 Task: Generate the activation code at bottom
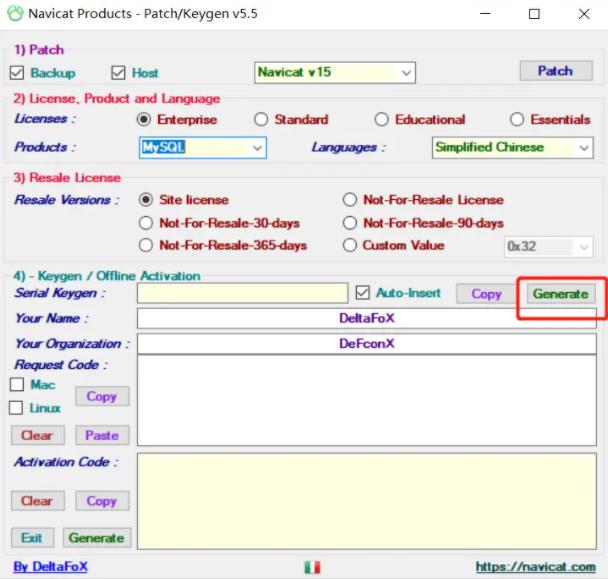pyautogui.click(x=97, y=538)
